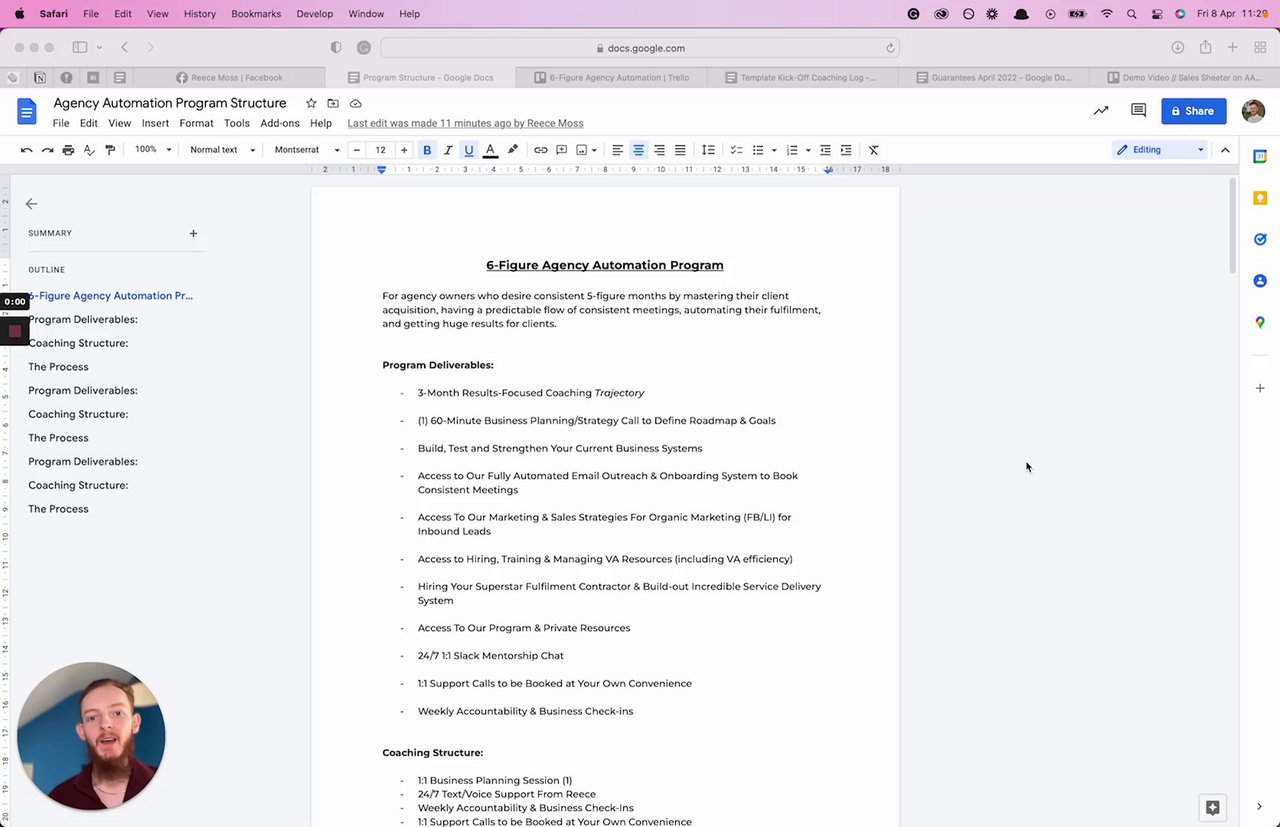This screenshot has height=827, width=1280.
Task: Open Google Contacts side panel icon
Action: 1260,281
